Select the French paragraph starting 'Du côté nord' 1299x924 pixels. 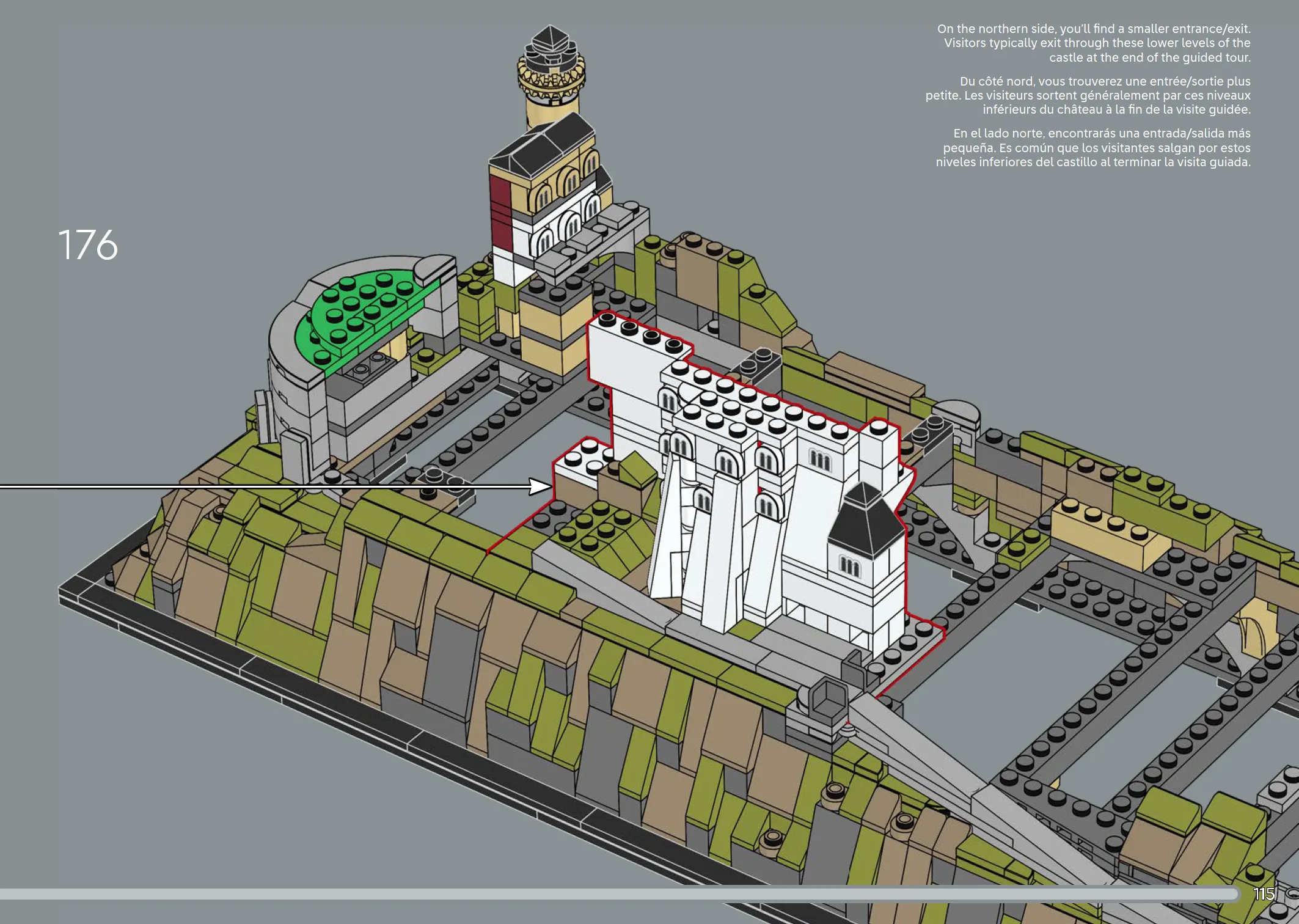[1088, 95]
